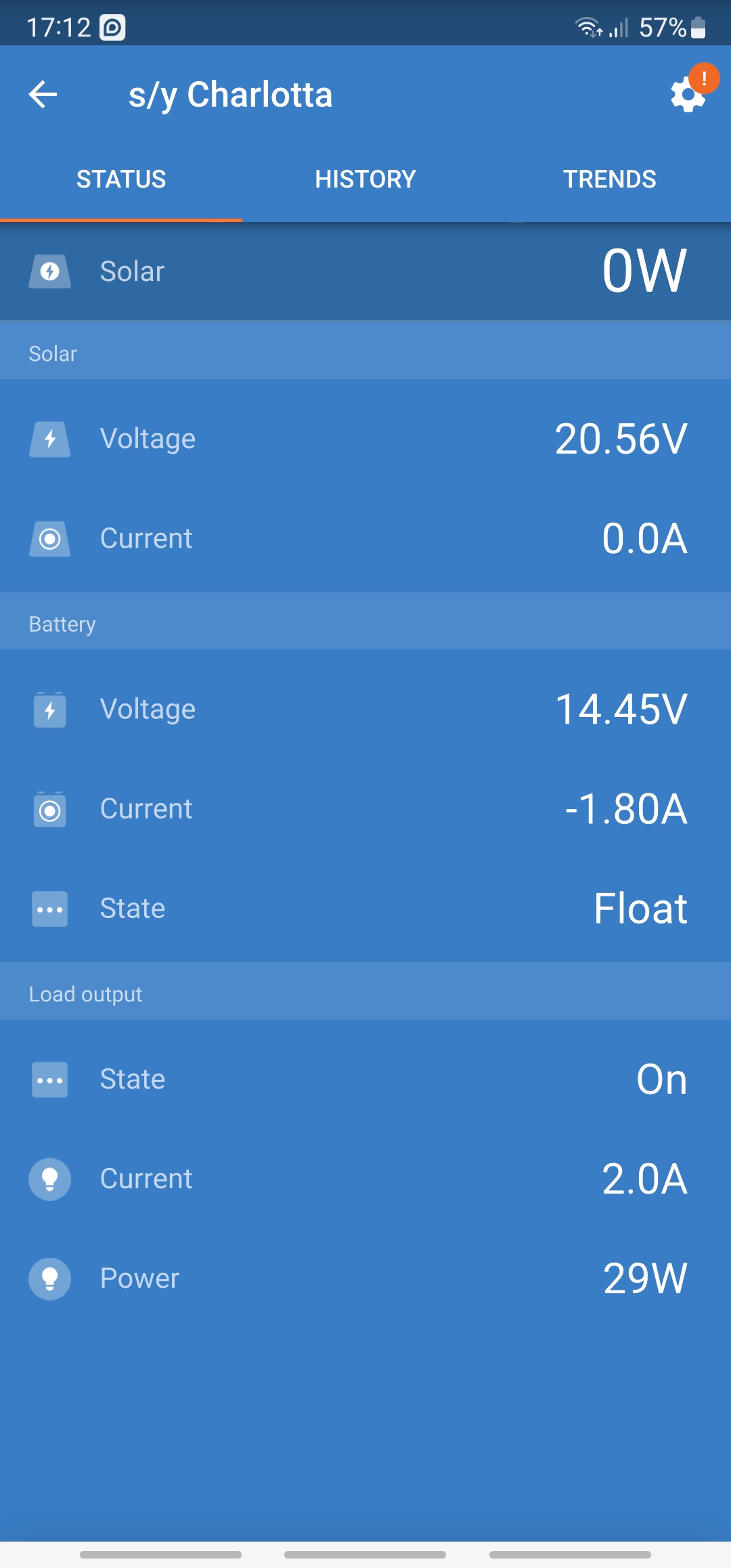Tap the load output On value
The height and width of the screenshot is (1568, 731).
[x=661, y=1079]
